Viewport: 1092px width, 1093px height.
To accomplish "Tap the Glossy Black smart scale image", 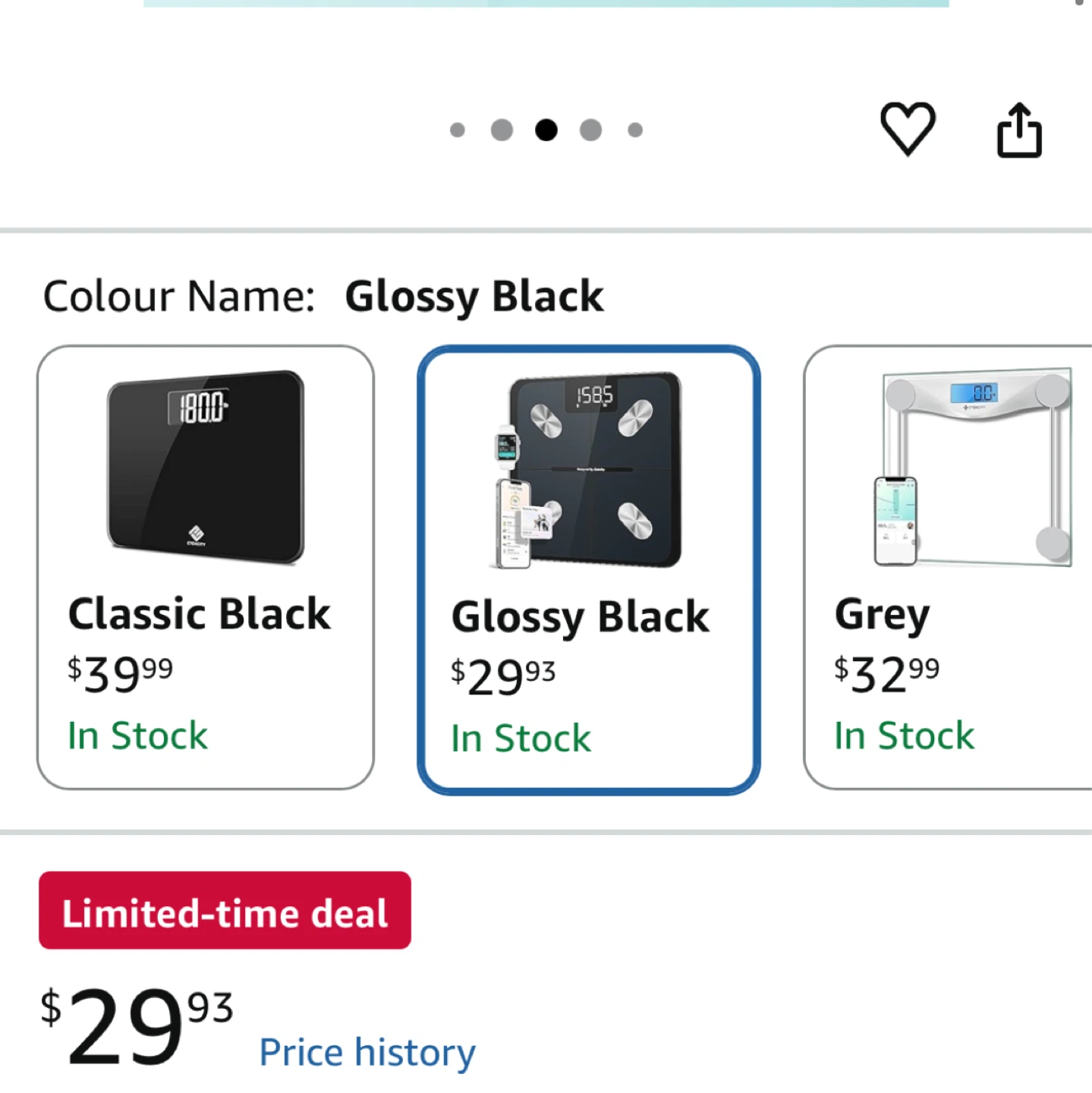I will 587,470.
